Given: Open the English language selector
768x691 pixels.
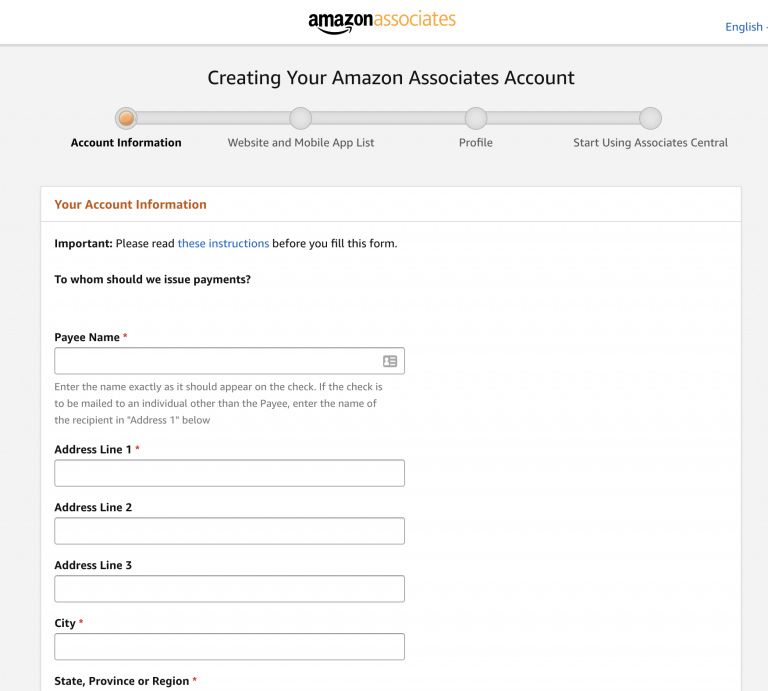Looking at the screenshot, I should pos(745,27).
